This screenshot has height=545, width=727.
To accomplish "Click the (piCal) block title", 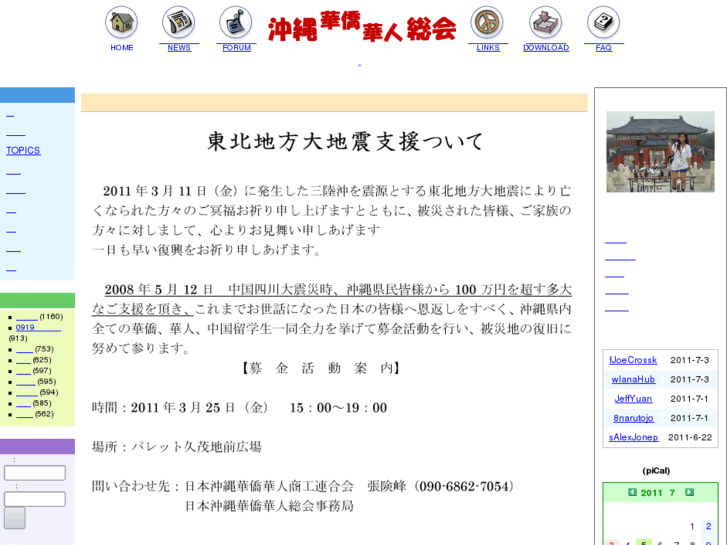I will point(656,471).
